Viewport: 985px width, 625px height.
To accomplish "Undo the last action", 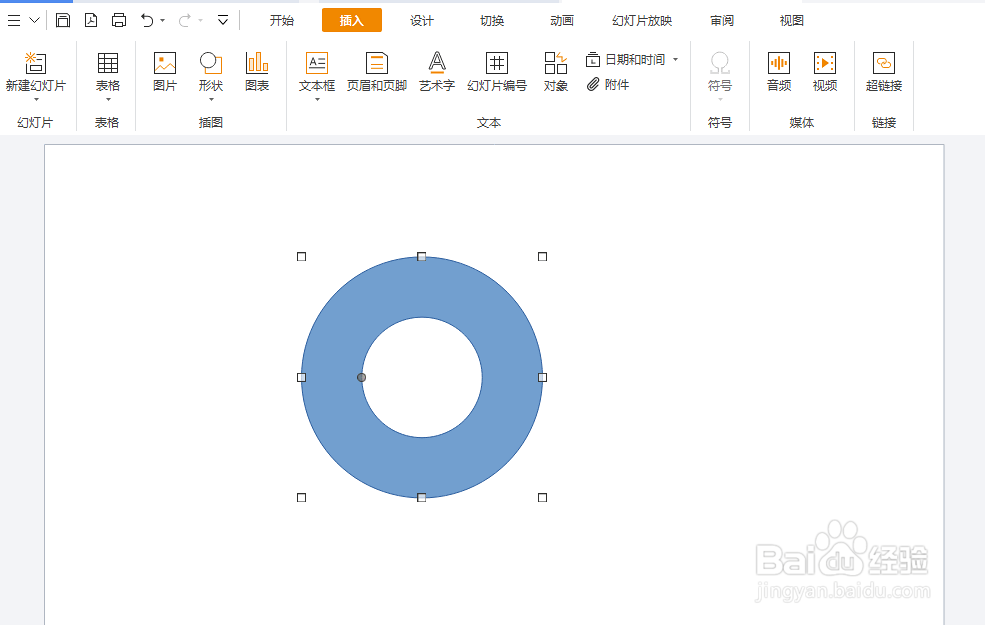I will tap(146, 19).
